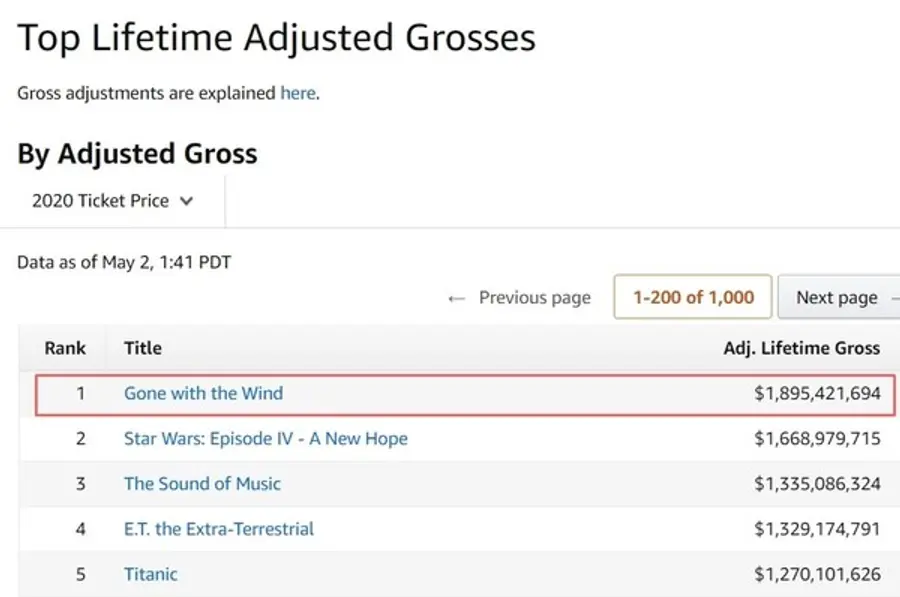Viewport: 900px width, 597px height.
Task: Expand the 2020 Ticket Price dropdown
Action: (x=112, y=201)
